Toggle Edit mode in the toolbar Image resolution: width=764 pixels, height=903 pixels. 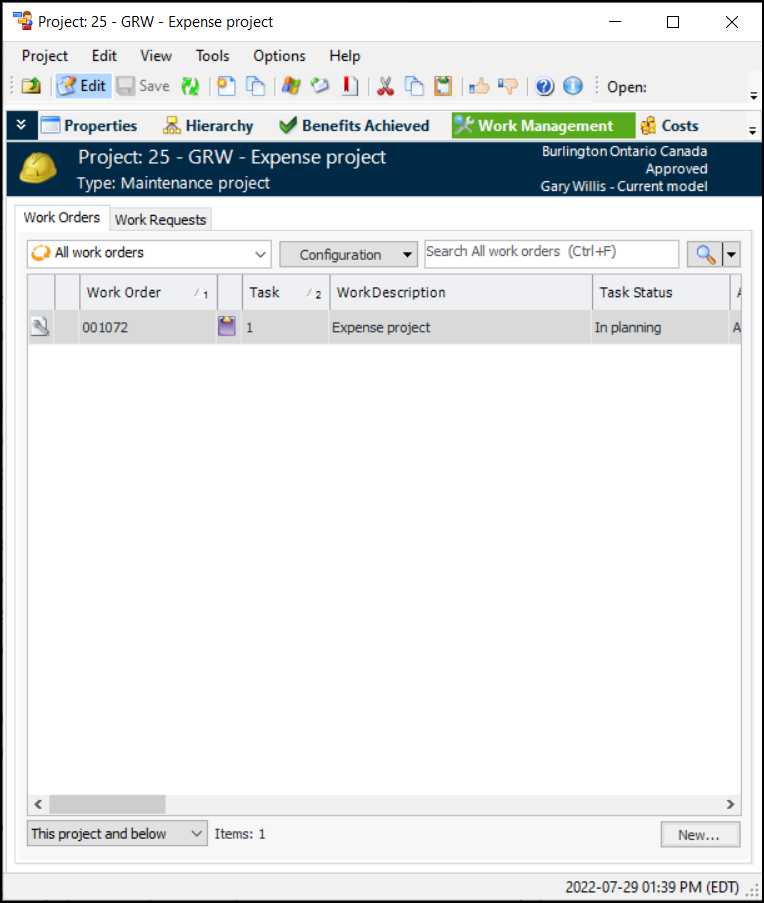point(82,86)
